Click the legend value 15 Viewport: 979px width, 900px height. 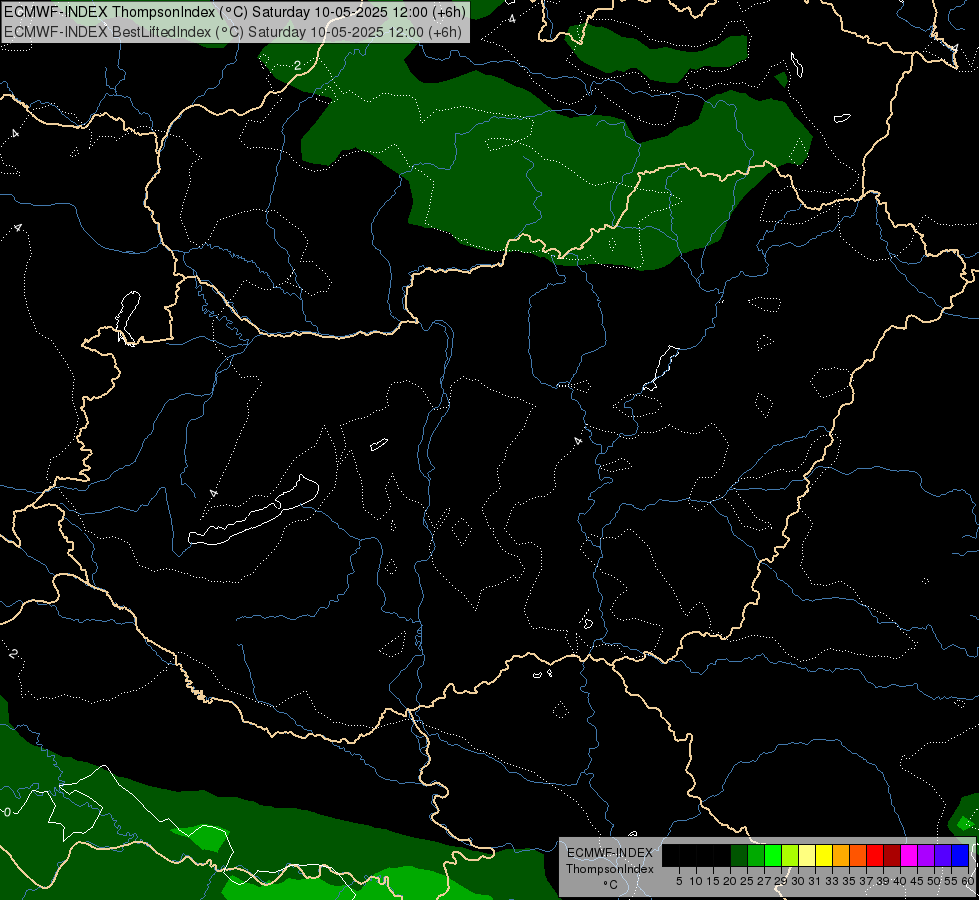click(x=713, y=881)
